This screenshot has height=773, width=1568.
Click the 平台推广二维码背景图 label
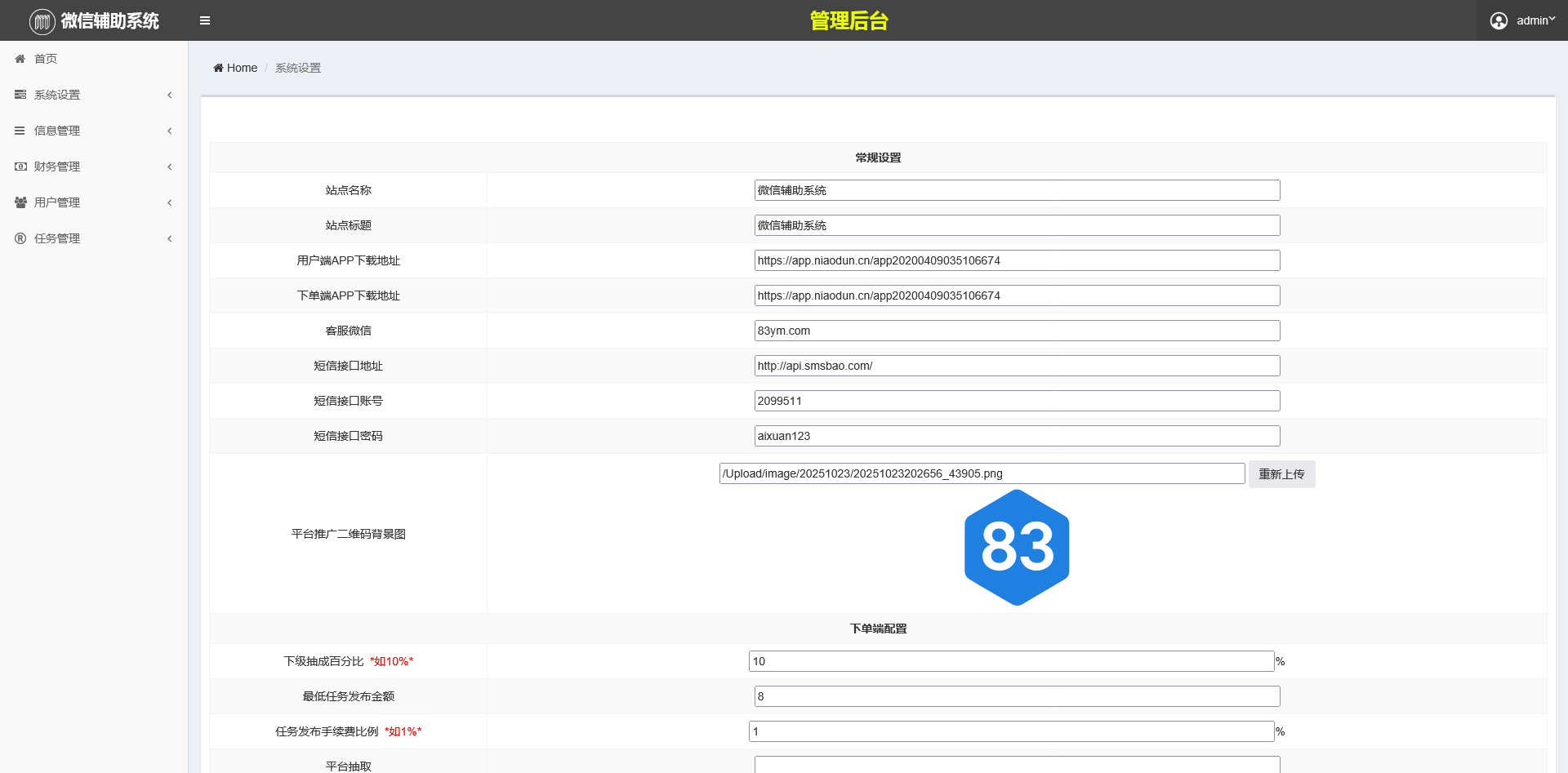(349, 534)
